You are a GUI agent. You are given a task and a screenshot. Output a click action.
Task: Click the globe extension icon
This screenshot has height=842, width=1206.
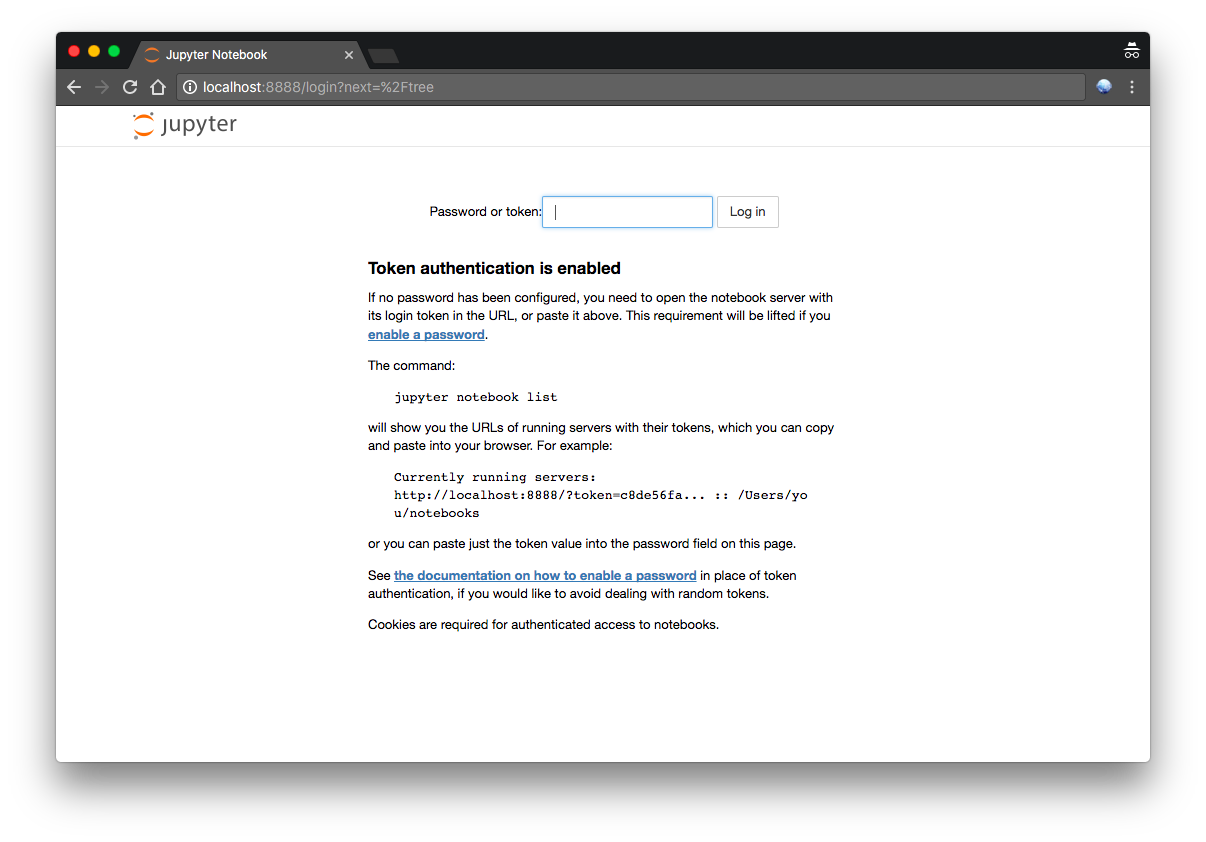click(x=1104, y=87)
